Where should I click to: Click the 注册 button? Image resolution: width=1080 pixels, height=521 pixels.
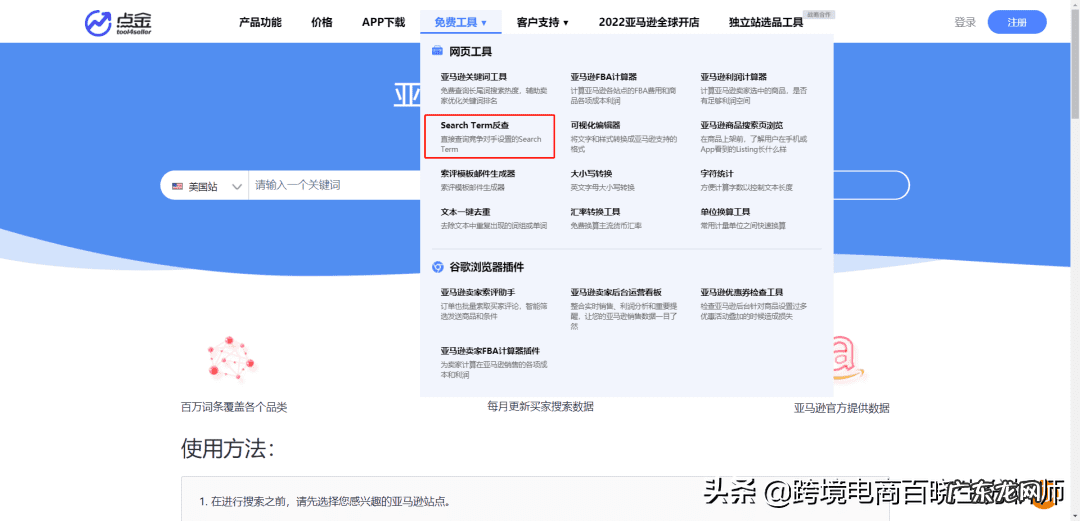point(1016,22)
